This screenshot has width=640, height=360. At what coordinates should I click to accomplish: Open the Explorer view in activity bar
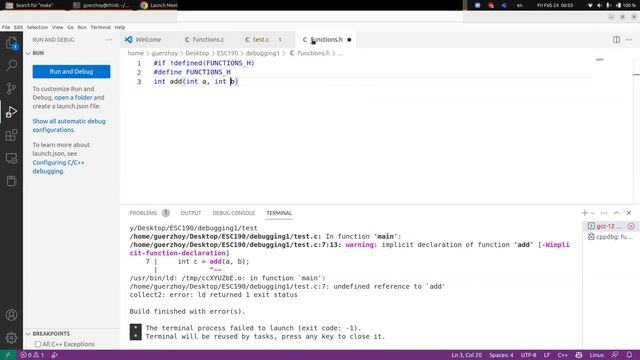click(x=11, y=43)
